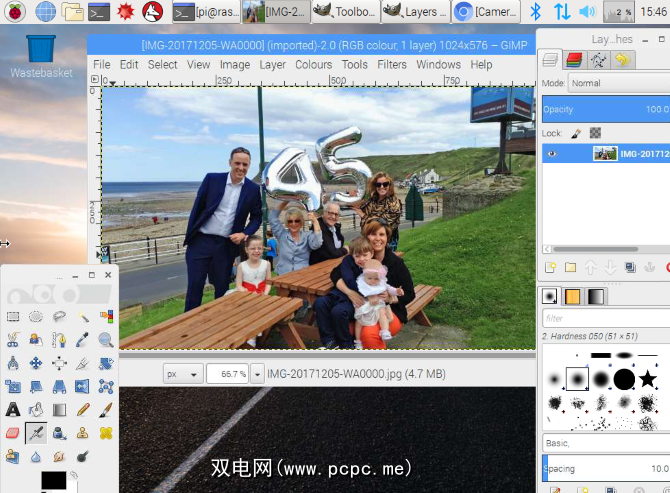Choose the Eraser tool
Viewport: 670px width, 493px height.
(x=13, y=433)
